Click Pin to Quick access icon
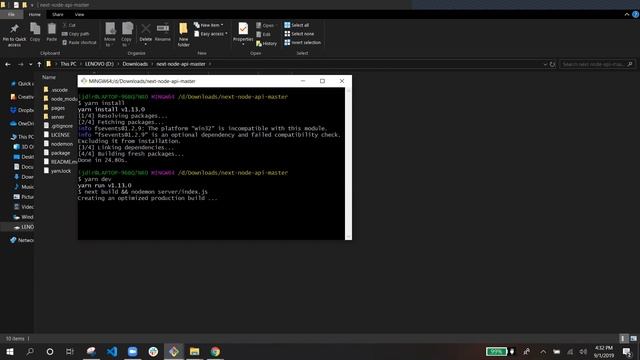Screen dimensions: 640x360 pos(14,33)
